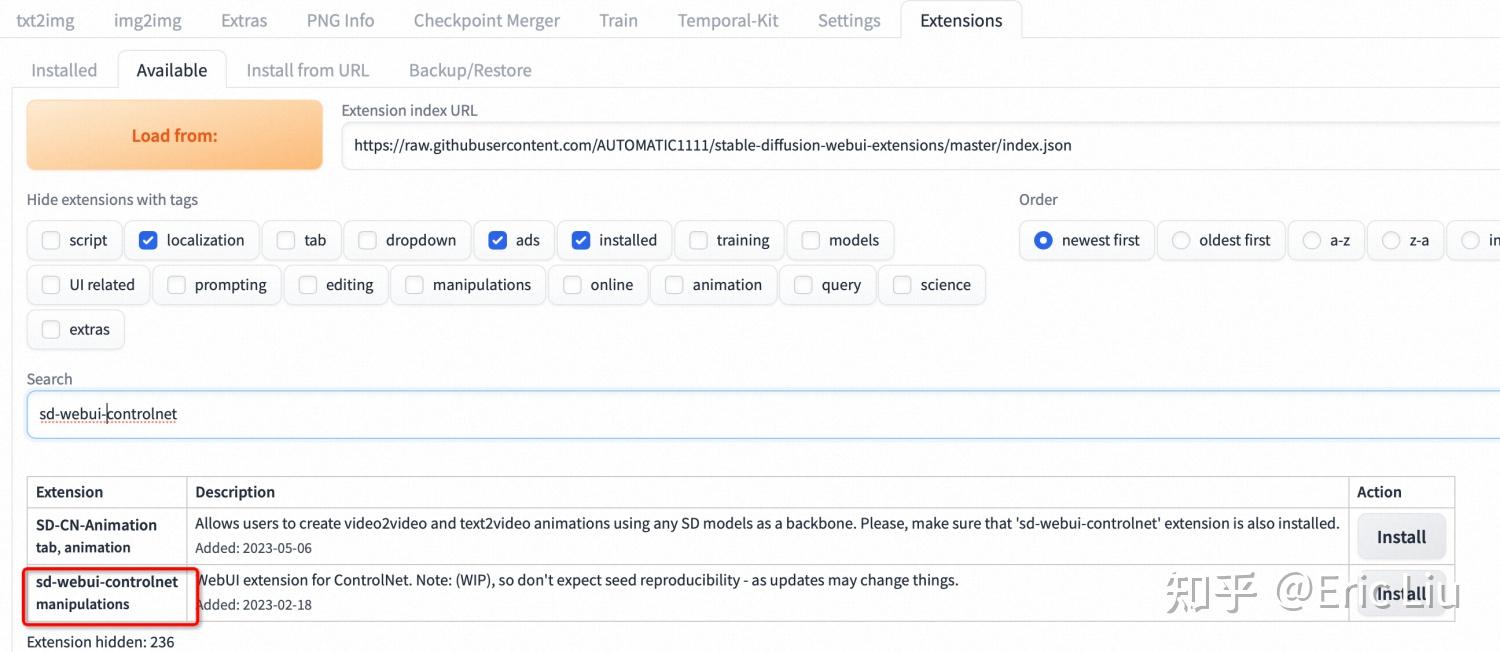Viewport: 1500px width, 652px height.
Task: Uncheck the ads tag checkbox
Action: (x=498, y=240)
